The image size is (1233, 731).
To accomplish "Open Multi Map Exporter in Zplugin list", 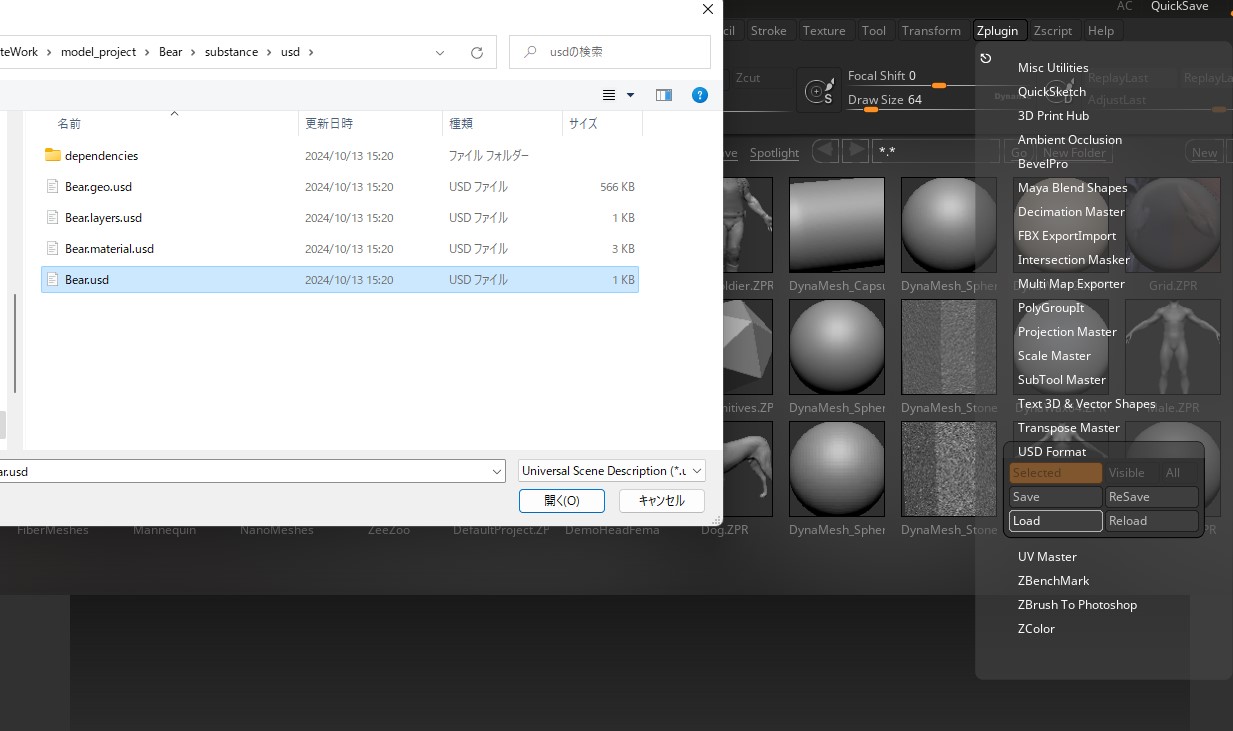I will 1071,284.
